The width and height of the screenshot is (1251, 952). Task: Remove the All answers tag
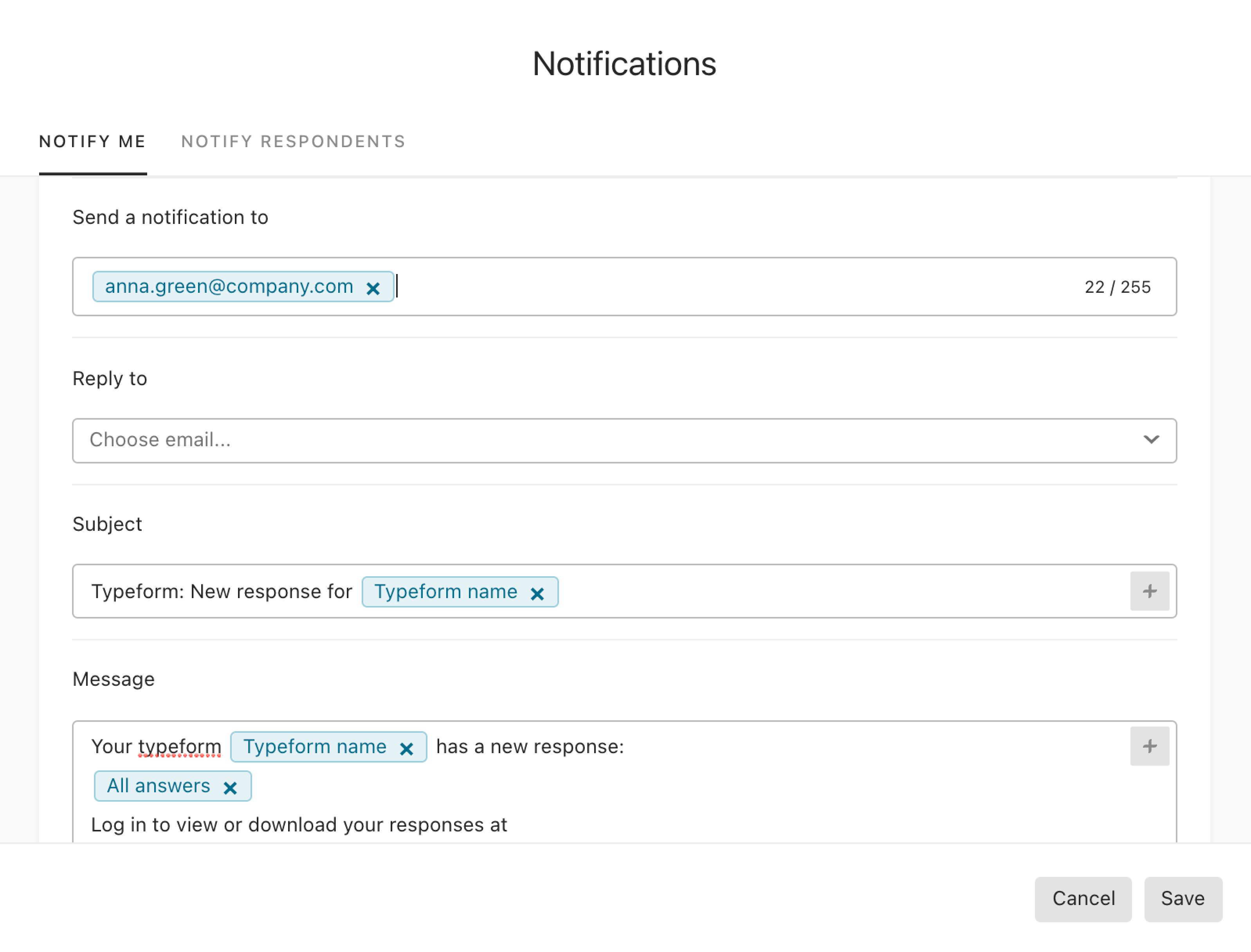[x=230, y=788]
